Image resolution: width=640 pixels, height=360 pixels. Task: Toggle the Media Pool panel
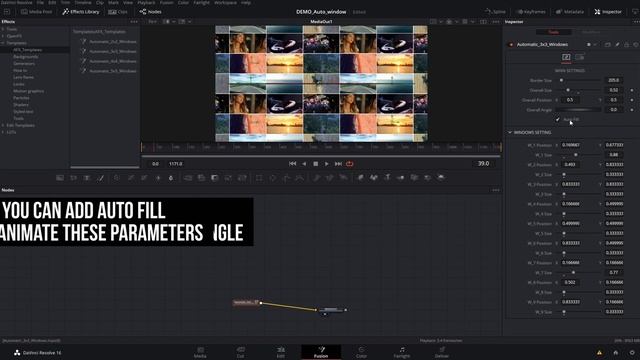pos(37,12)
